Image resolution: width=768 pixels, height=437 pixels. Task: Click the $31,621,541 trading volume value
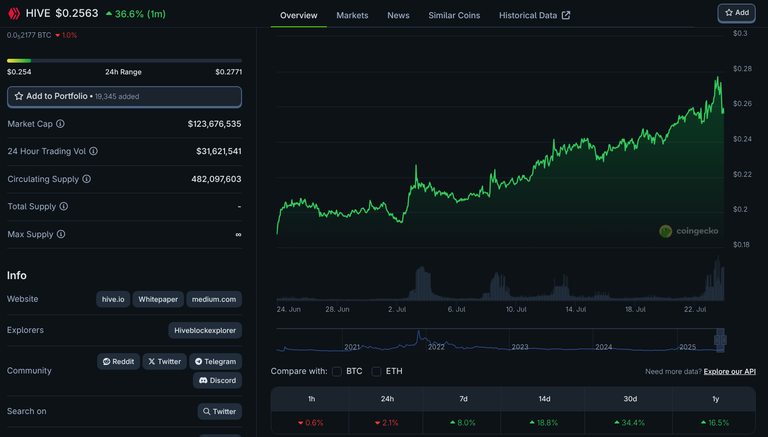pos(218,151)
